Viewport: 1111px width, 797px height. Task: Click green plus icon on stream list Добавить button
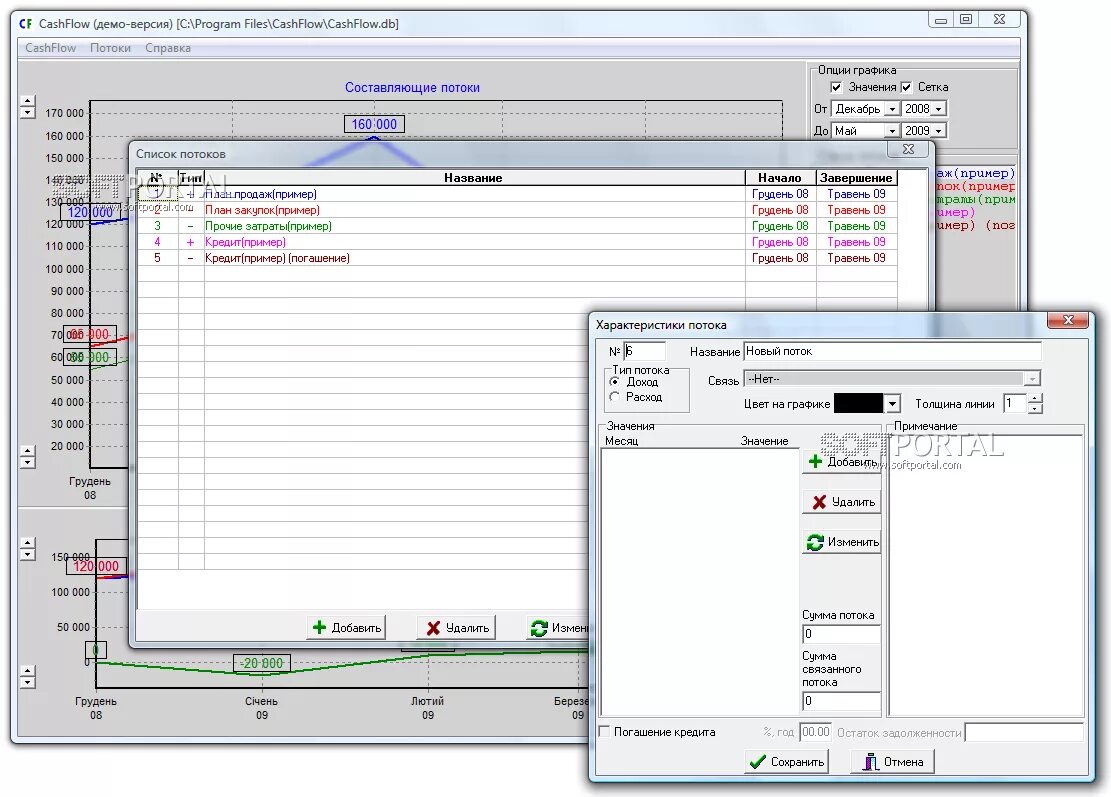click(320, 627)
